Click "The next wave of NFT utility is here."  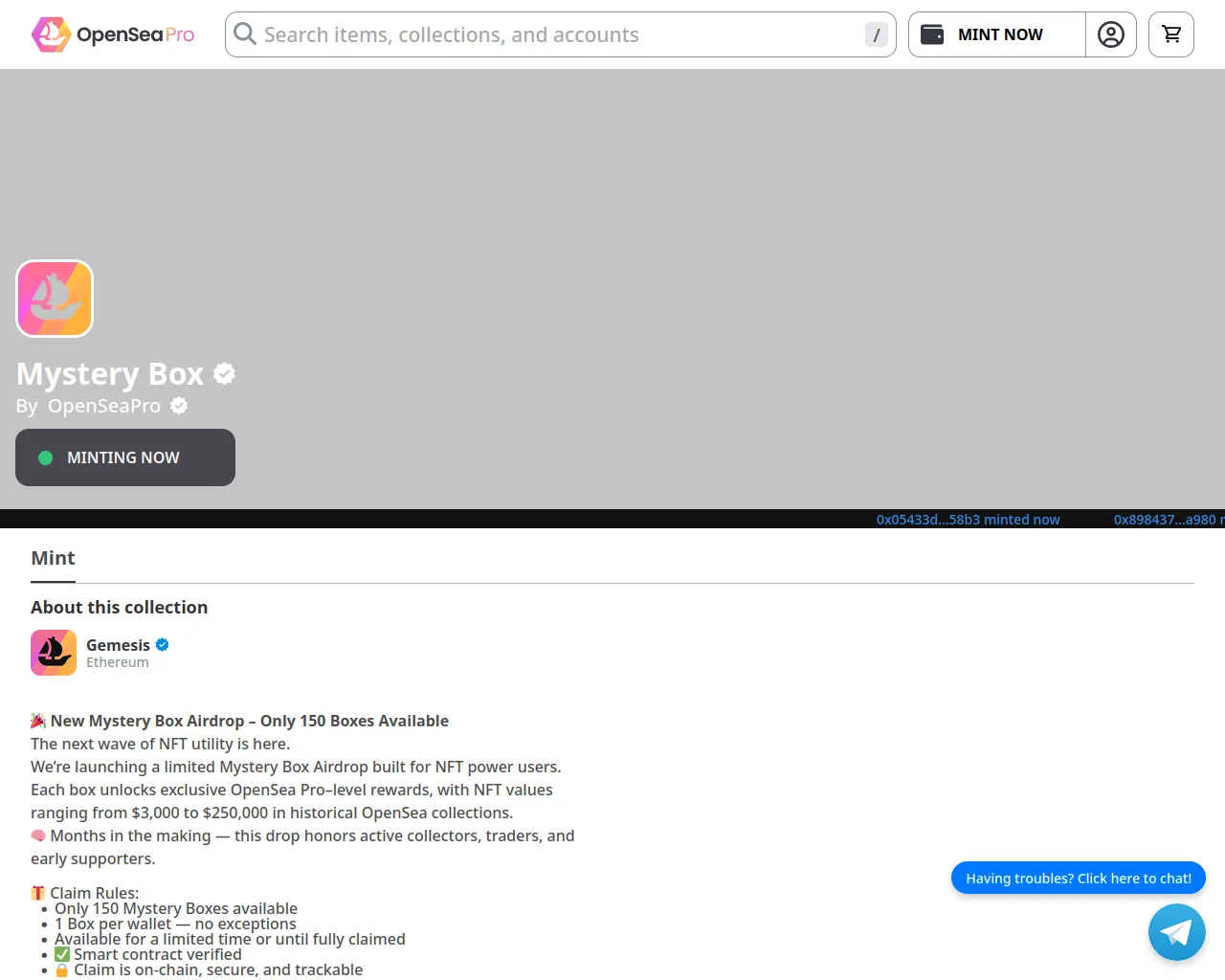pyautogui.click(x=160, y=744)
